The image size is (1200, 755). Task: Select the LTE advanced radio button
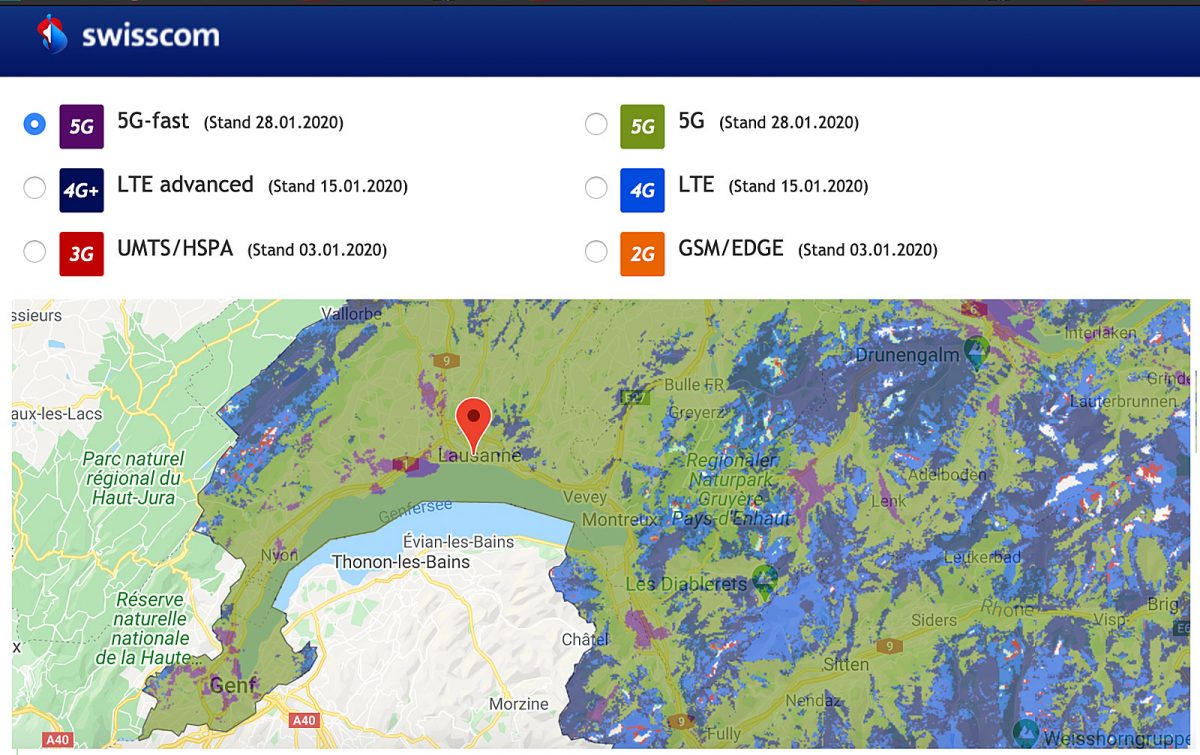coord(35,188)
